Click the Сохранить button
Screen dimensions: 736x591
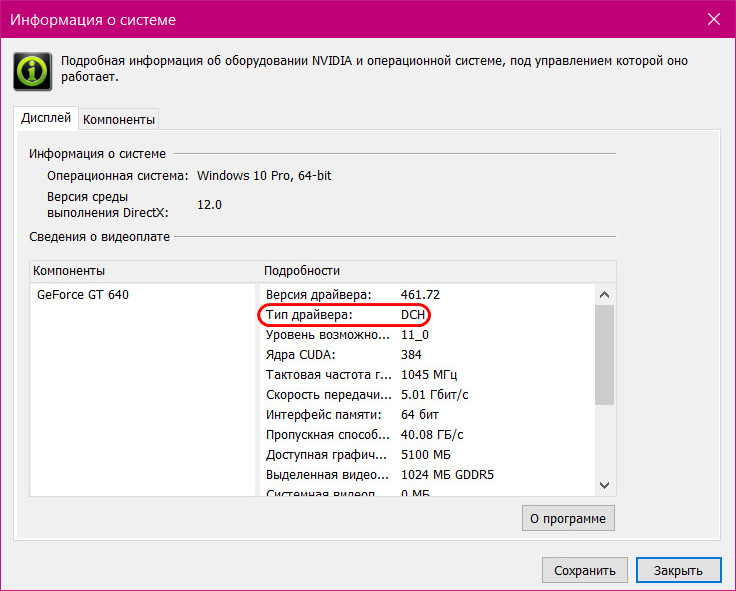(x=584, y=570)
